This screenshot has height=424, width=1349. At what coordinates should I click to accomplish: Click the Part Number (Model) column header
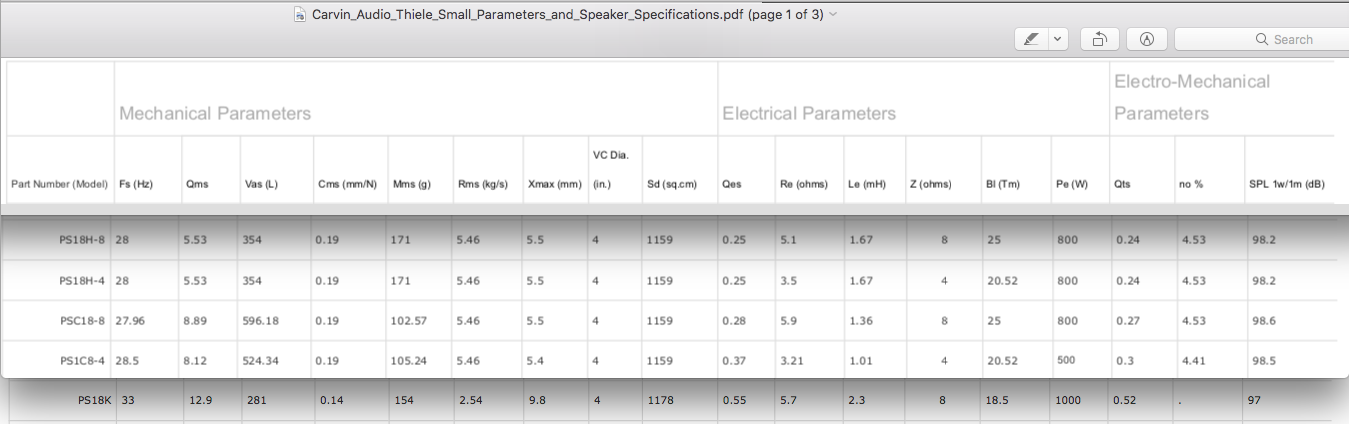coord(59,184)
